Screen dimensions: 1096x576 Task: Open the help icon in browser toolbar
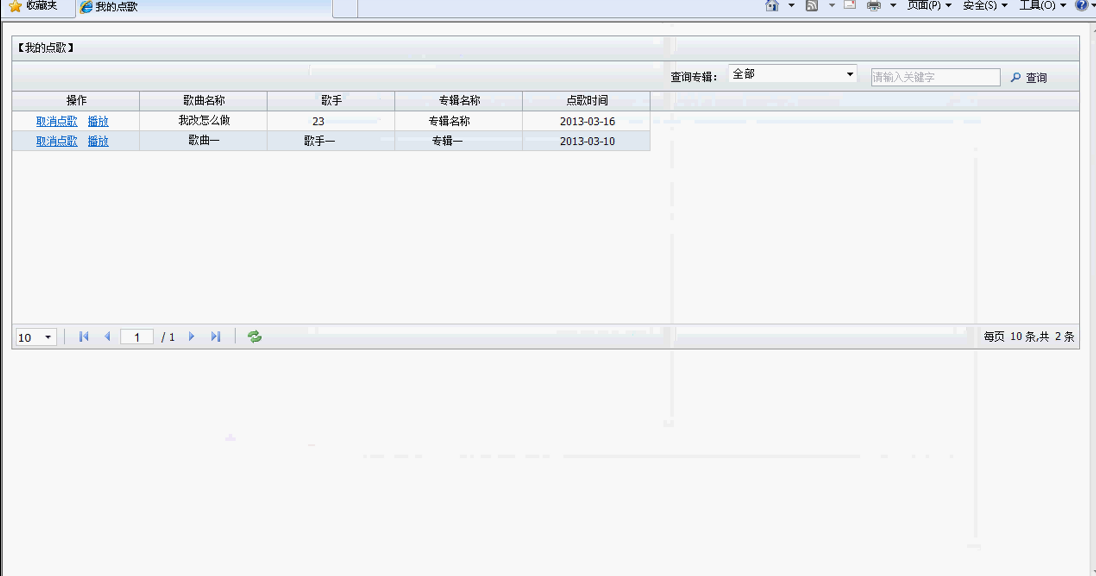1081,5
